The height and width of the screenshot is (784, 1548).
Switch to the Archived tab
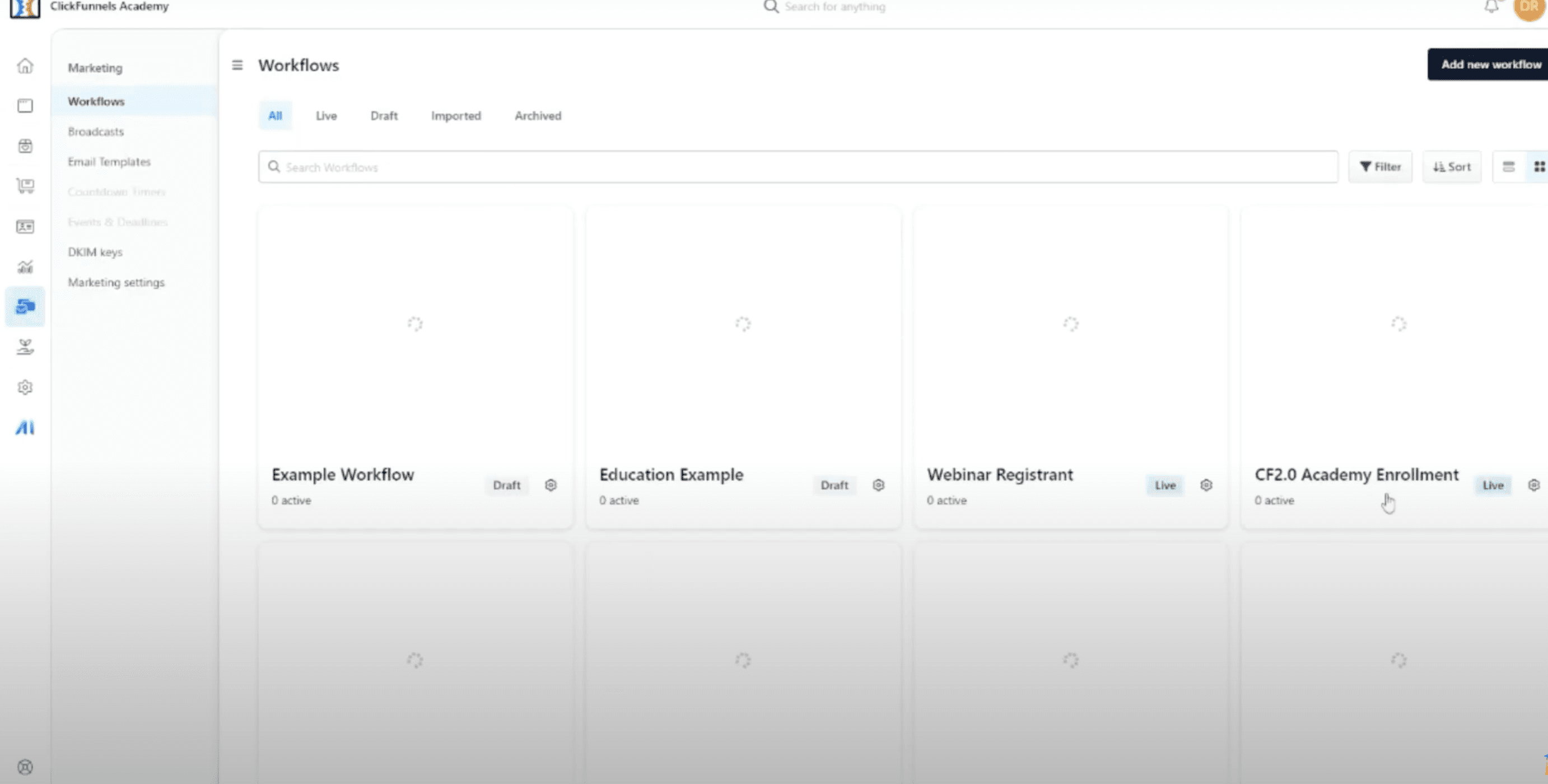(537, 115)
